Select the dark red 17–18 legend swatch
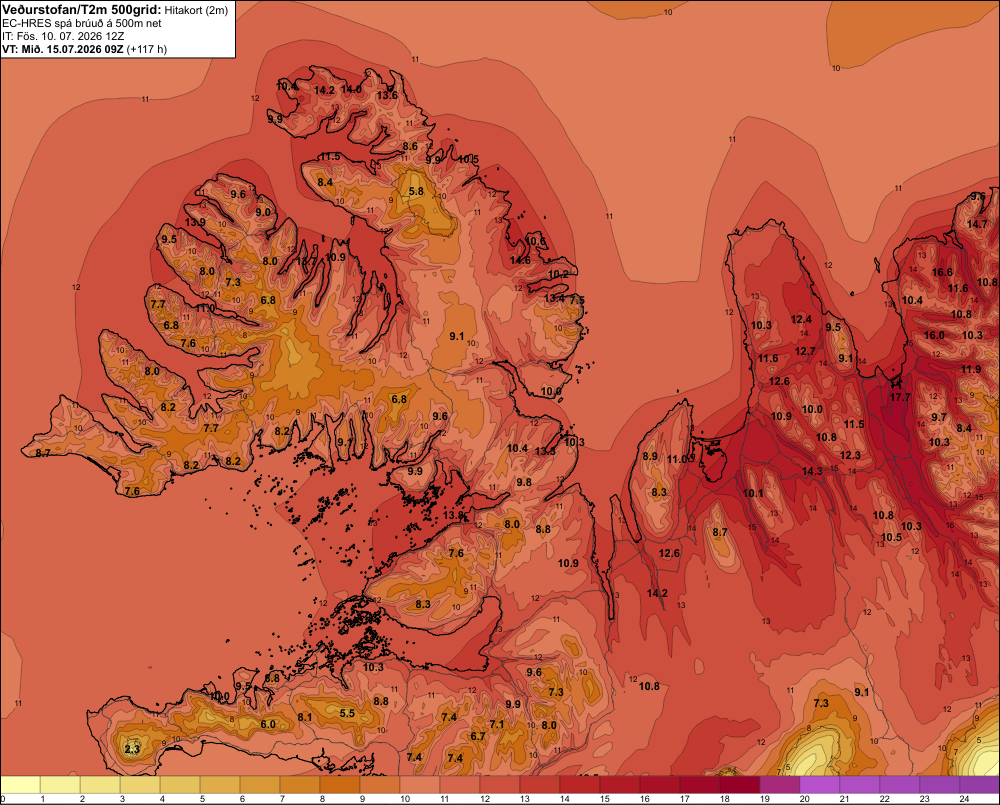This screenshot has width=1000, height=805. pyautogui.click(x=700, y=785)
